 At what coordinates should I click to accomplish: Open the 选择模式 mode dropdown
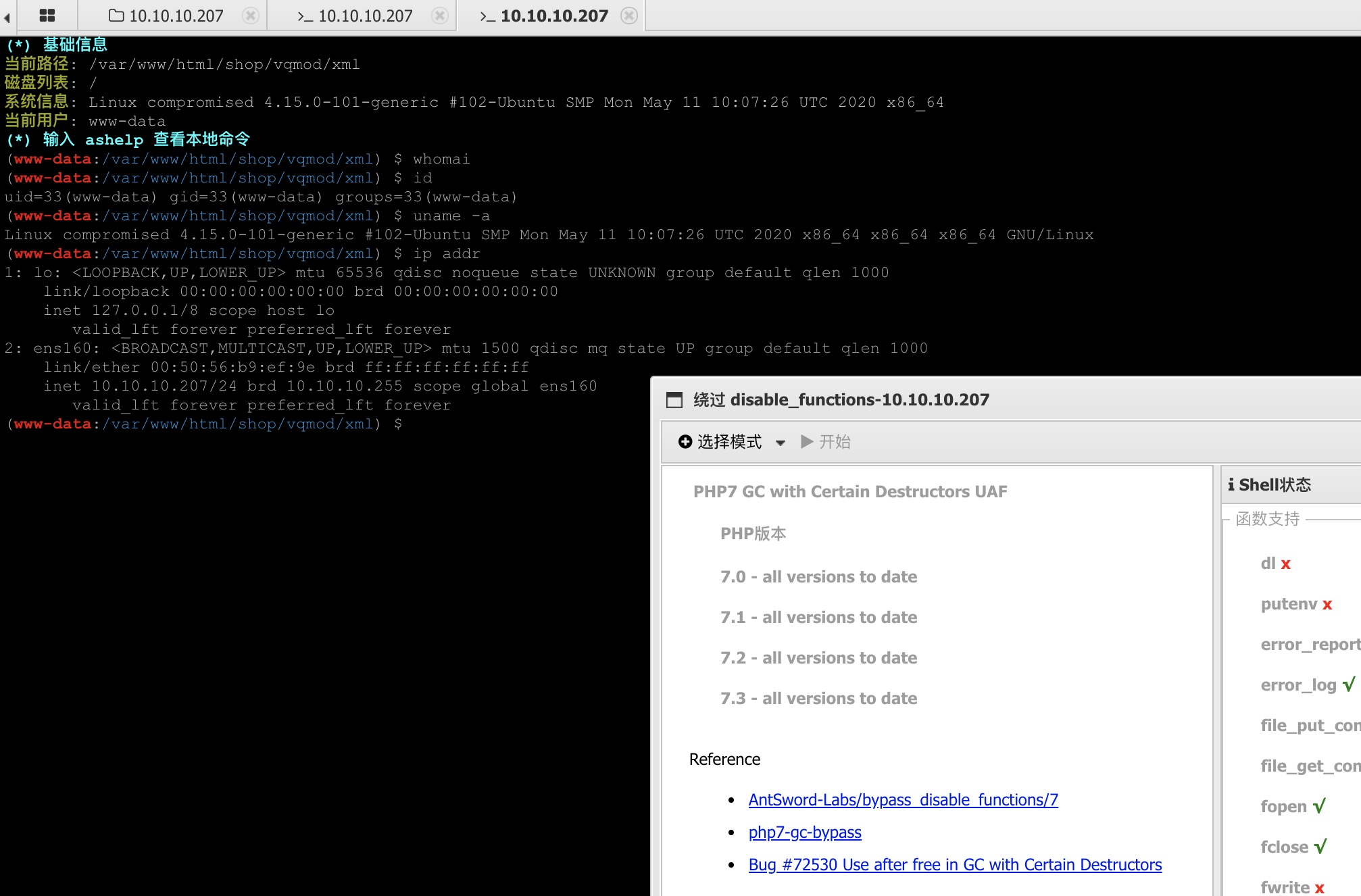coord(730,442)
